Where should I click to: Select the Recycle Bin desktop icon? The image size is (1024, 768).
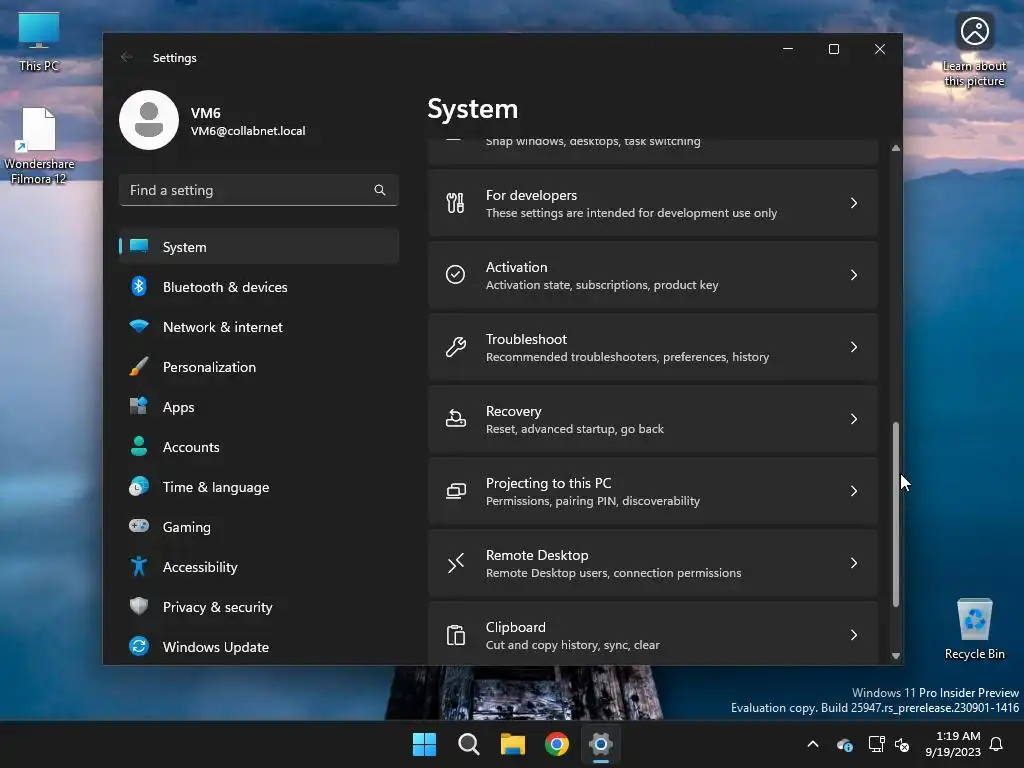[974, 629]
